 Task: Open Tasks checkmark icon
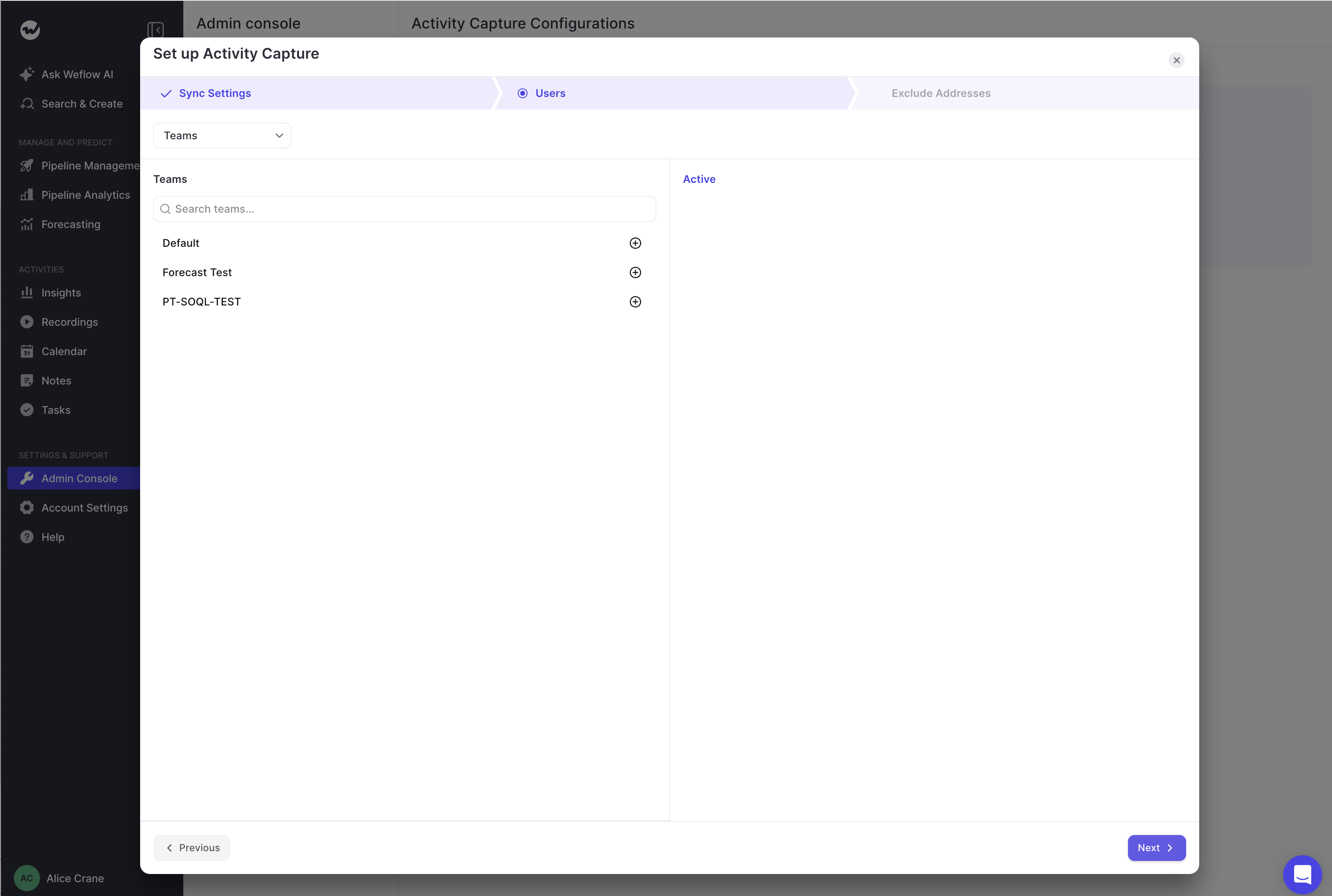[26, 410]
